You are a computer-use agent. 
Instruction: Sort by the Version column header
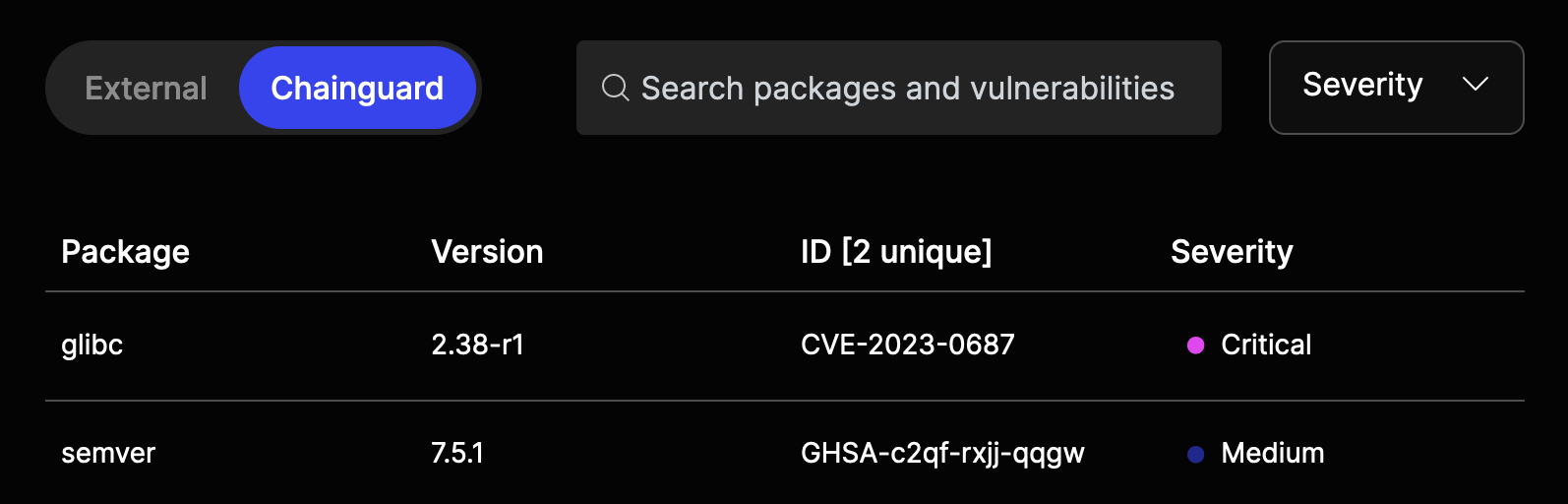coord(487,252)
